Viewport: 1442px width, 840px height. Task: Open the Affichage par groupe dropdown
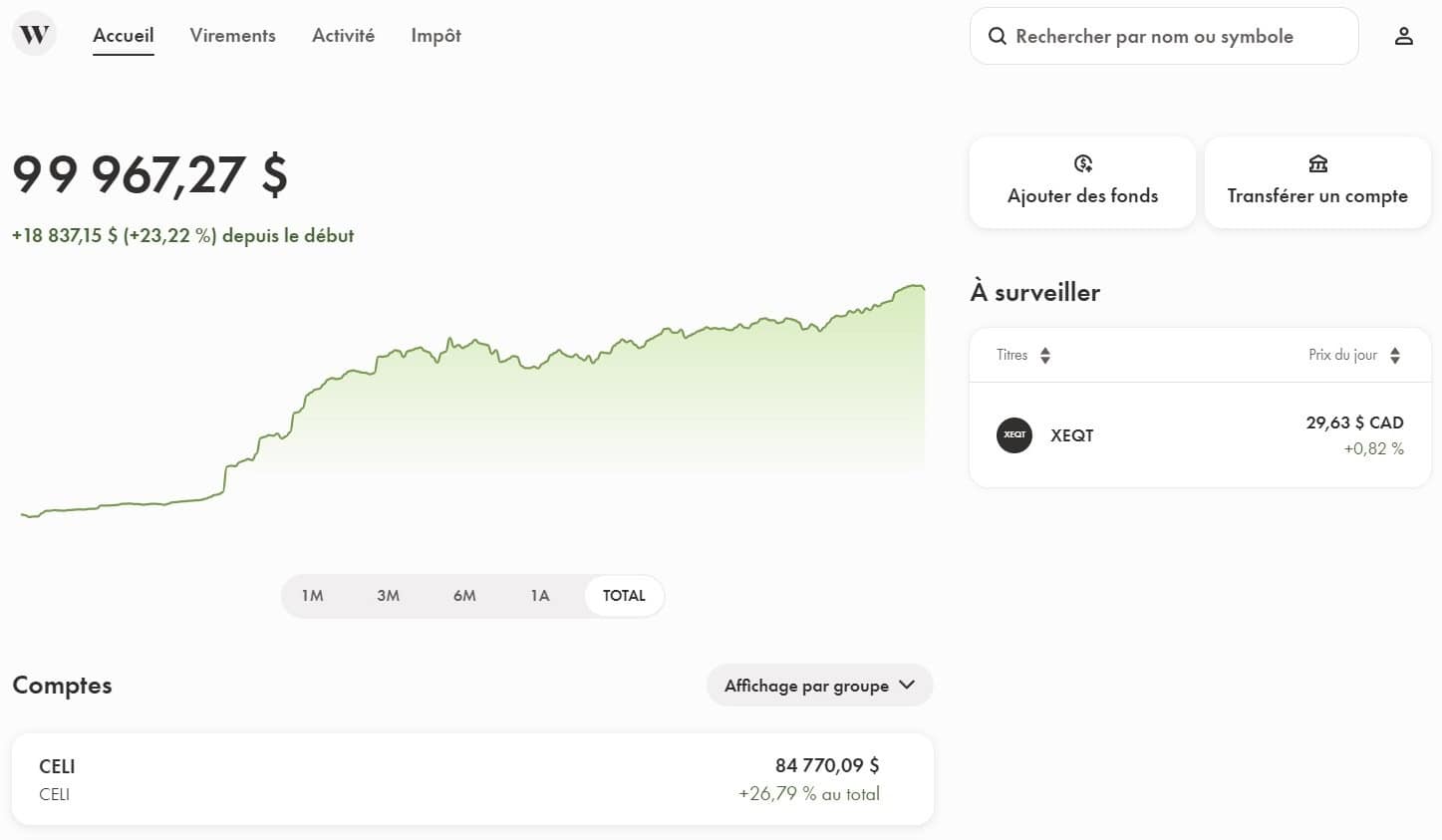819,686
